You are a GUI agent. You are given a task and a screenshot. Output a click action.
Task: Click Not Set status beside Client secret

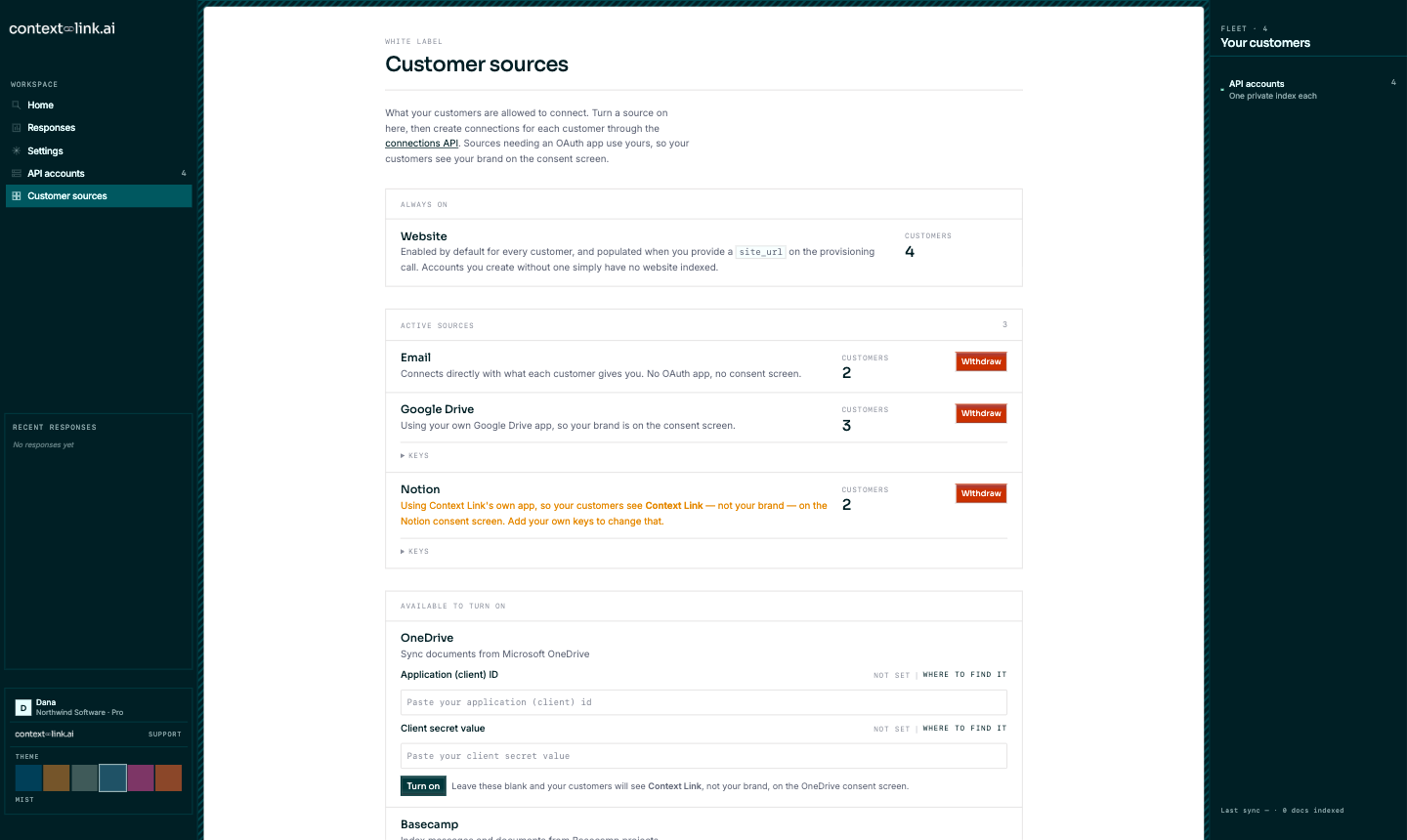coord(891,729)
